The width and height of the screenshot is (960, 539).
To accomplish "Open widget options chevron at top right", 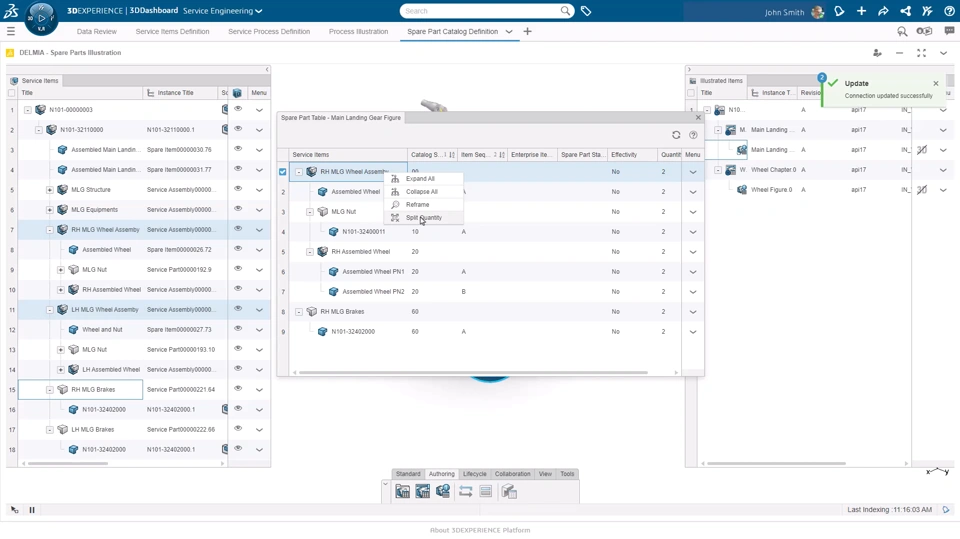I will click(x=943, y=53).
